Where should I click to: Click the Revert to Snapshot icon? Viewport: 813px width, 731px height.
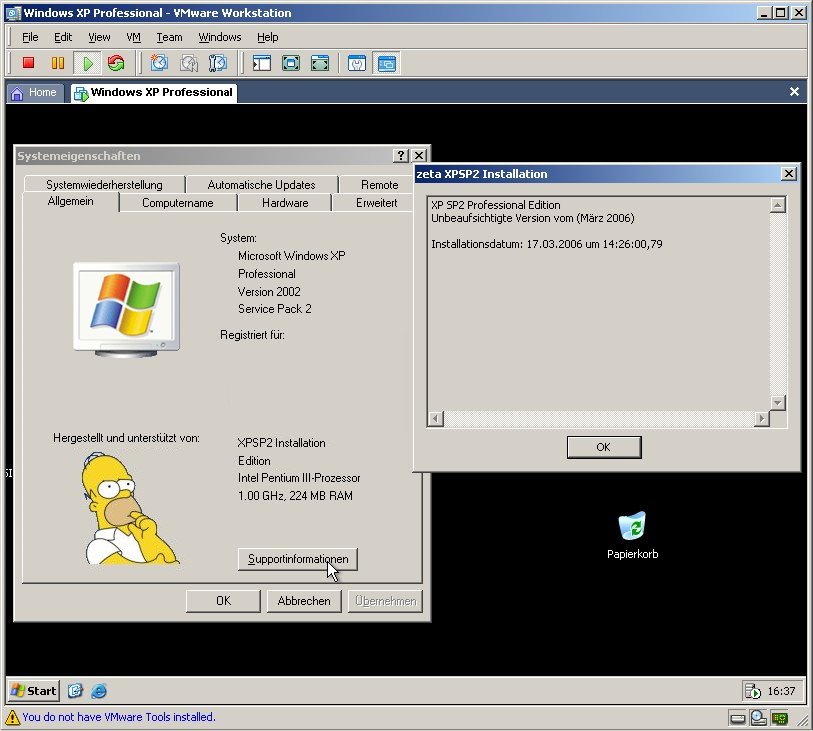click(189, 63)
